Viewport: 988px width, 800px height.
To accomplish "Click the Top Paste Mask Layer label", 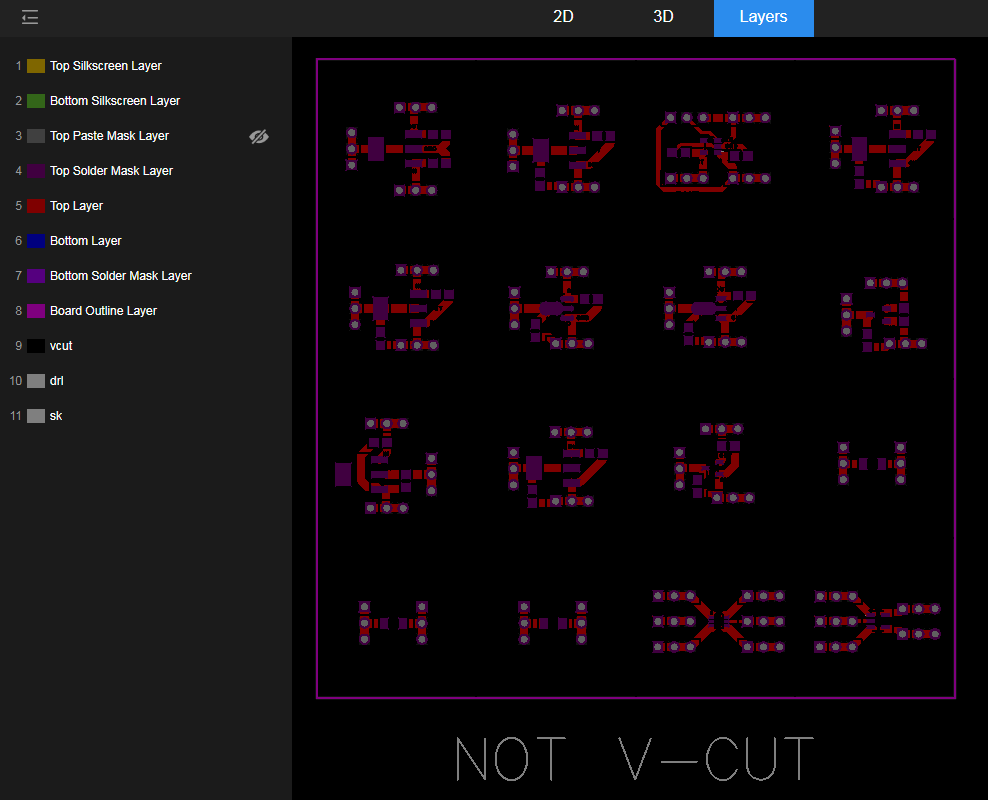I will point(109,136).
